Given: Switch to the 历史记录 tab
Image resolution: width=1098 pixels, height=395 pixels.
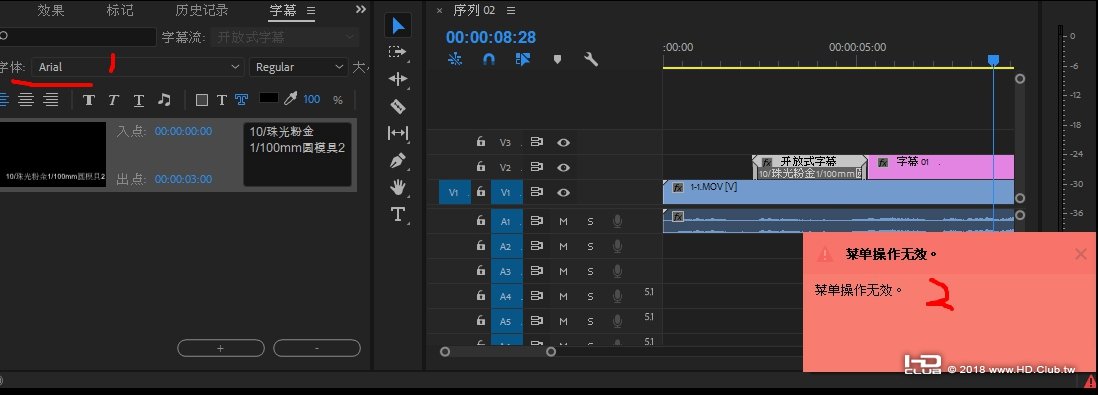Looking at the screenshot, I should pos(202,11).
